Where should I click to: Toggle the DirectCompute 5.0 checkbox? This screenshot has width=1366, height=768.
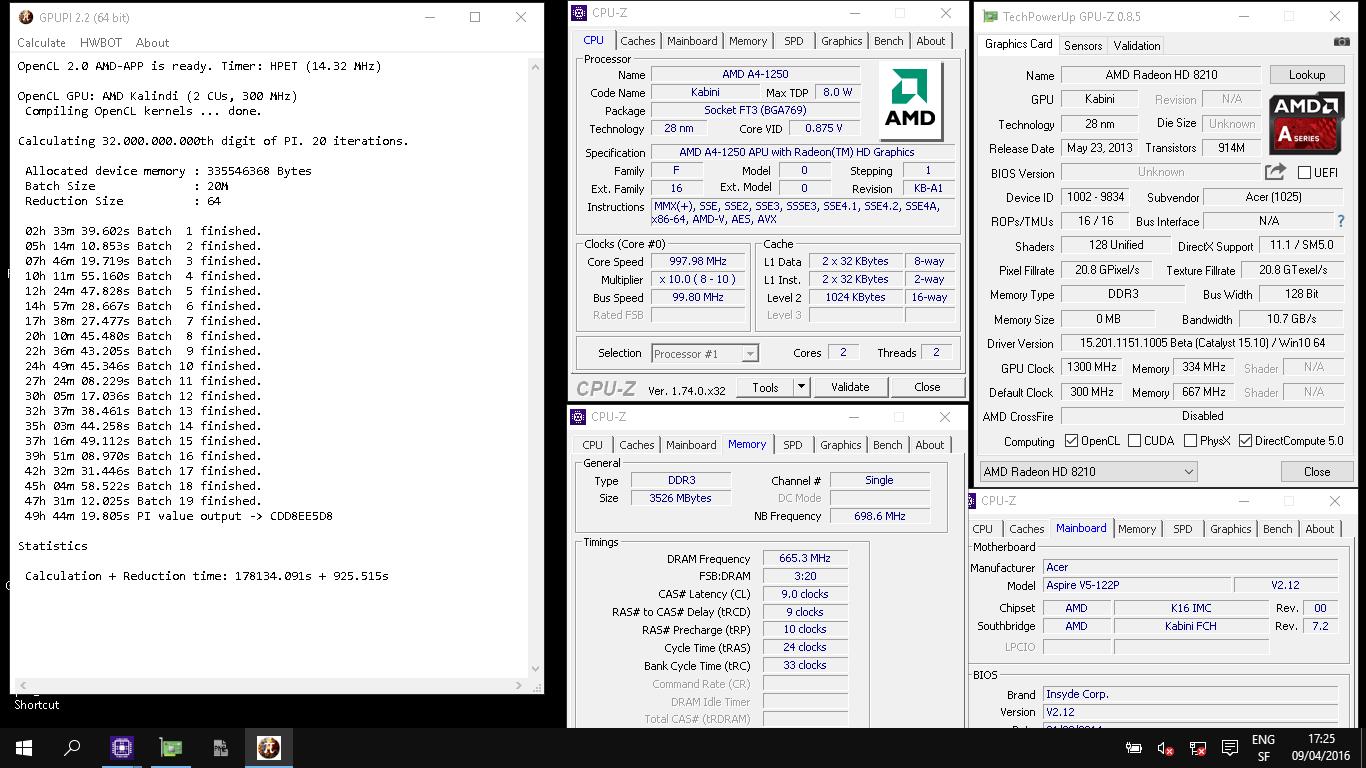coord(1245,440)
